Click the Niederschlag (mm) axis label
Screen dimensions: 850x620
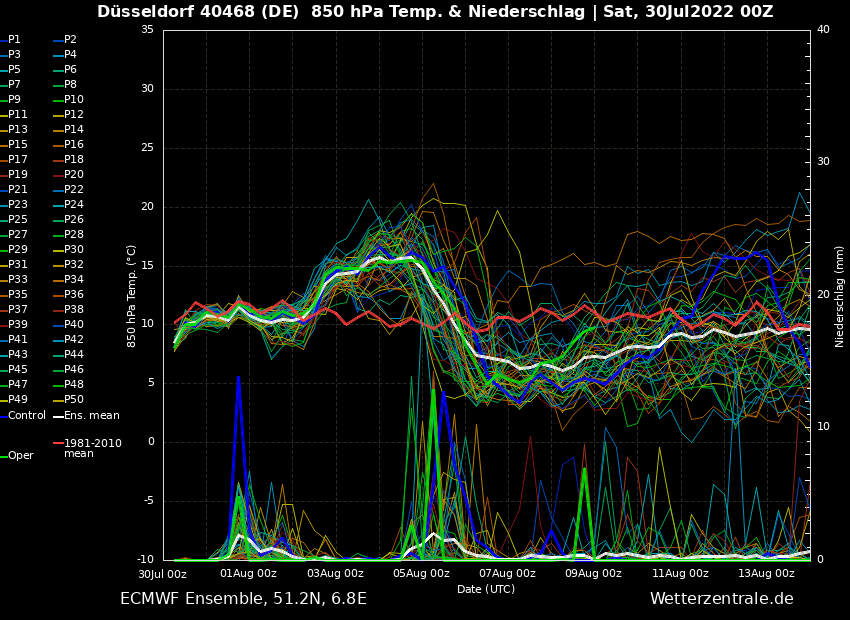tap(840, 296)
